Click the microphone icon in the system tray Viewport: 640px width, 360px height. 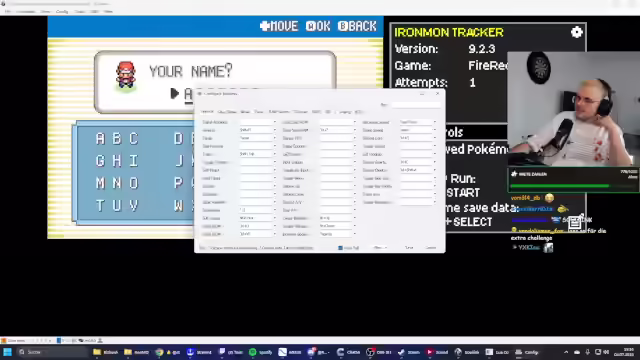click(587, 352)
